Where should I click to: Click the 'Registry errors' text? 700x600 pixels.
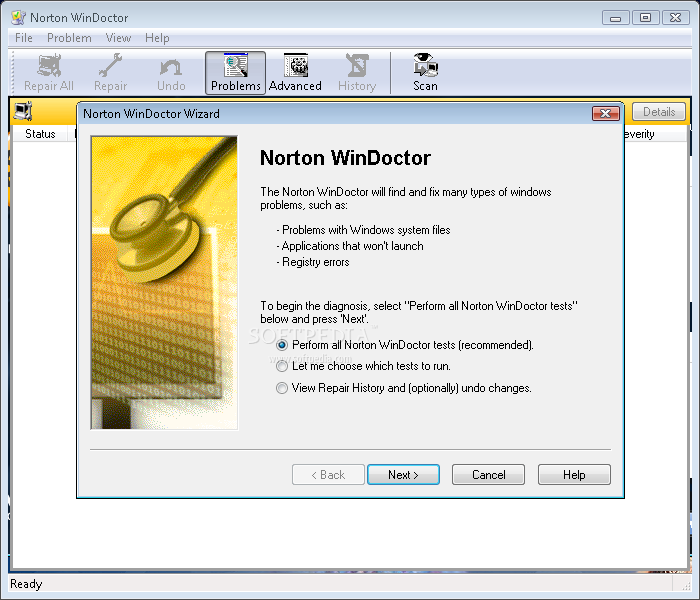coord(316,262)
